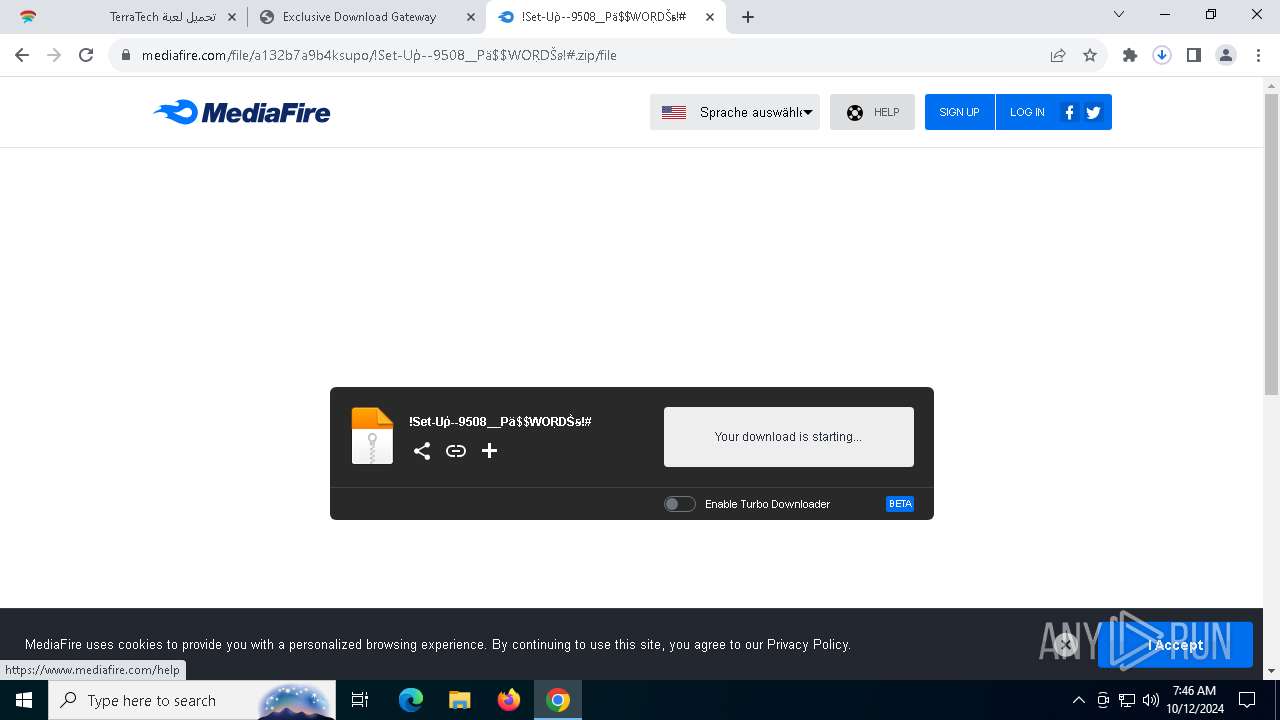
Task: Click the BETA badge
Action: (900, 504)
